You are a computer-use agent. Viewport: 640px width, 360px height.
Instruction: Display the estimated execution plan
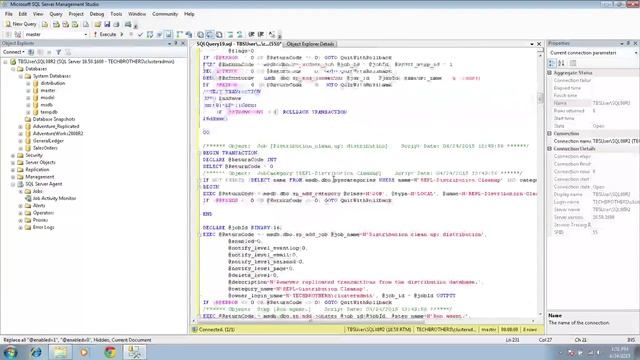150,35
